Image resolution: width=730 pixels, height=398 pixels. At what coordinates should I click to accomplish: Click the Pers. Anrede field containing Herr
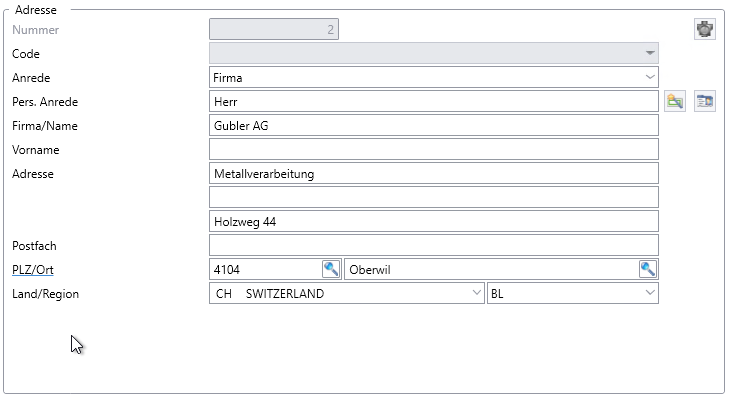433,101
